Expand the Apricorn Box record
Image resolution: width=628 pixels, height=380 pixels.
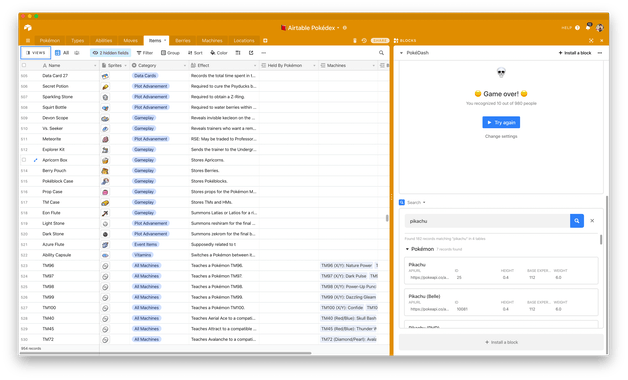pyautogui.click(x=36, y=160)
